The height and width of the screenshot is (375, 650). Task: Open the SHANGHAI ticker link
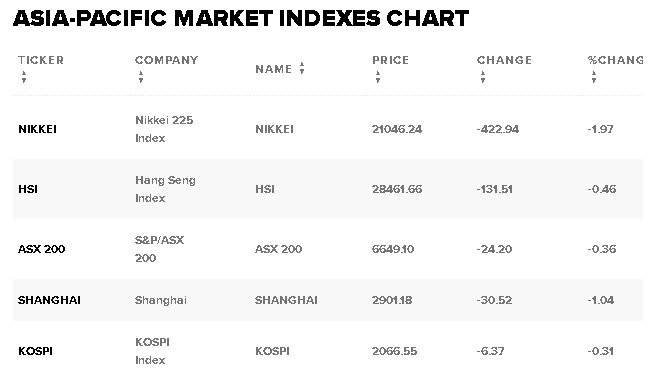click(49, 300)
